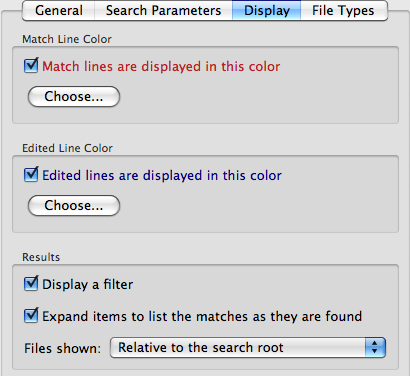This screenshot has width=410, height=376.
Task: Disable the Display a filter checkbox
Action: [x=31, y=283]
